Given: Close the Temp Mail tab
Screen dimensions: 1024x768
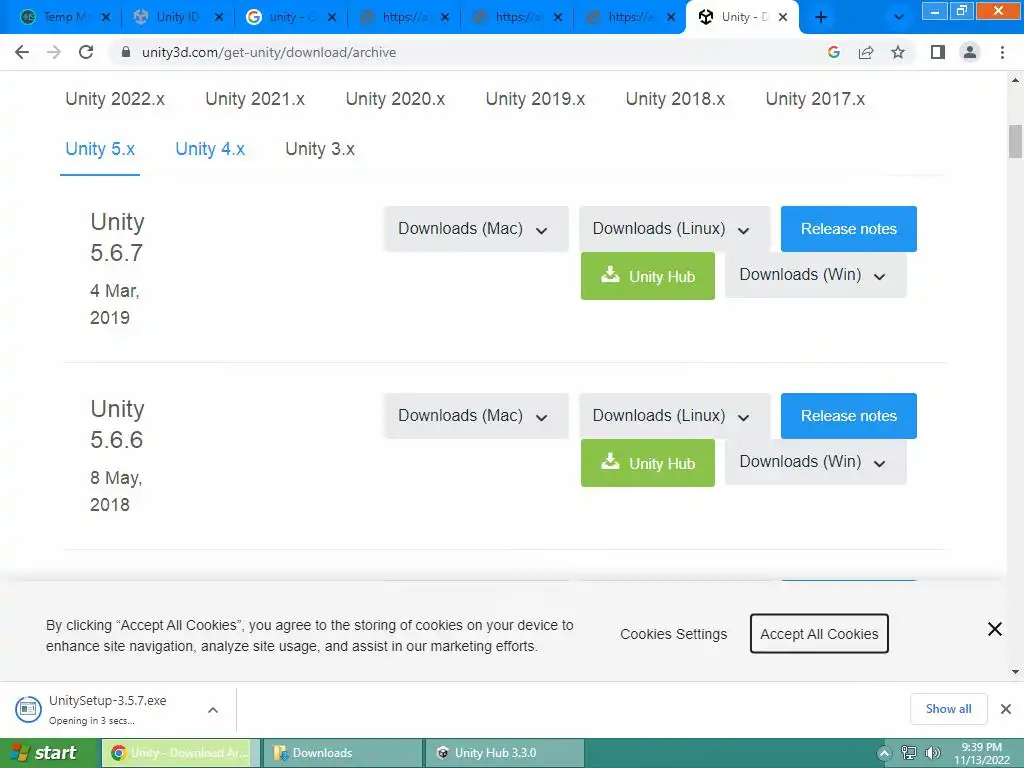Looking at the screenshot, I should coord(106,17).
